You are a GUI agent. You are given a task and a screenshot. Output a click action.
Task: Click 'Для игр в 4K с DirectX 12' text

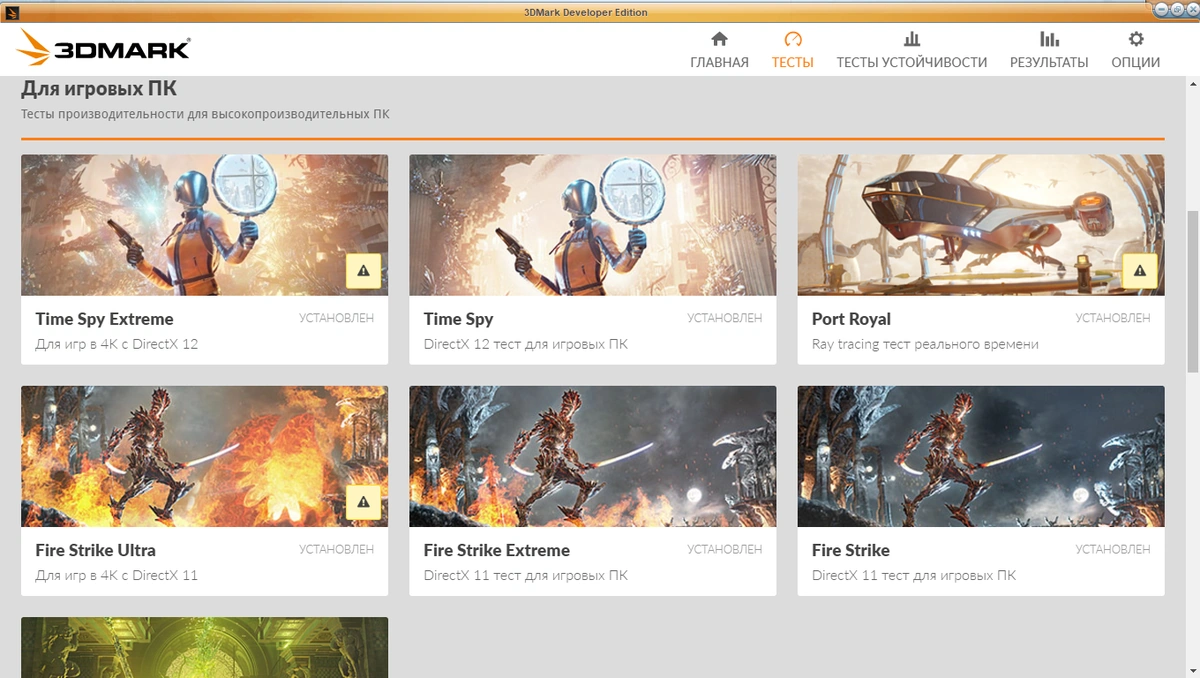tap(117, 344)
